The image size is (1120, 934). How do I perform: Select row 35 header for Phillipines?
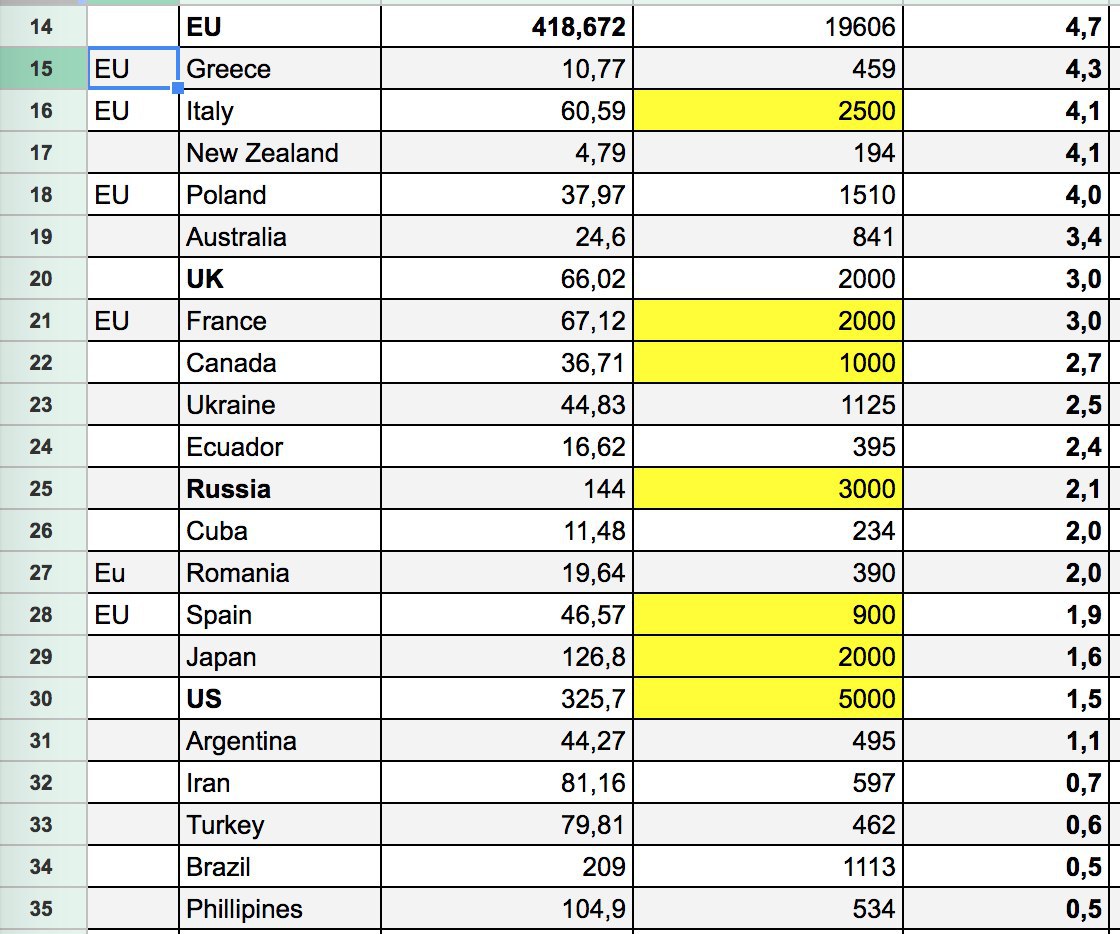click(x=43, y=909)
